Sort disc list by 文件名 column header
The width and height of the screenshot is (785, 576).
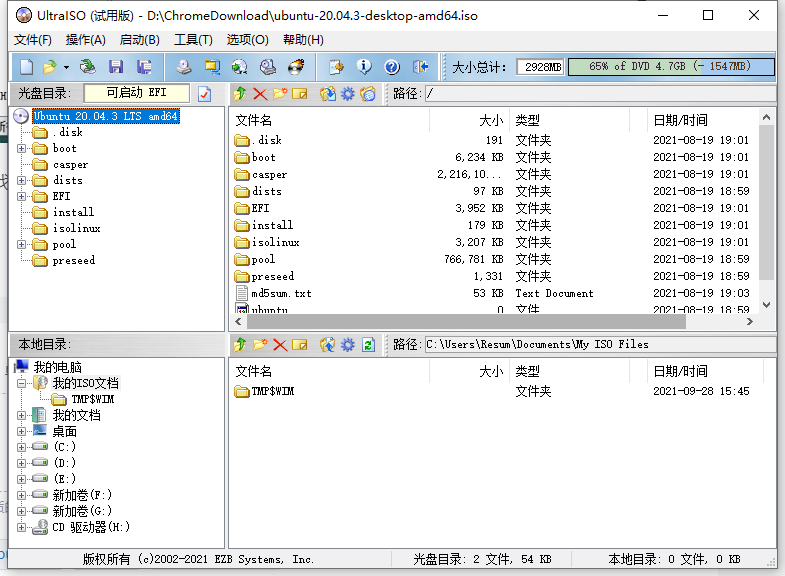329,120
